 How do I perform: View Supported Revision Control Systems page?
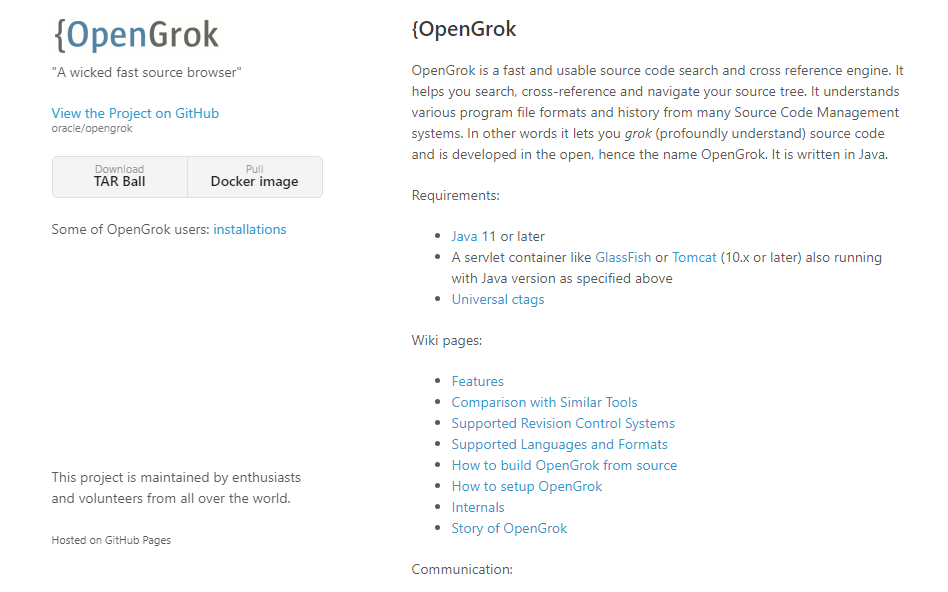(x=563, y=423)
